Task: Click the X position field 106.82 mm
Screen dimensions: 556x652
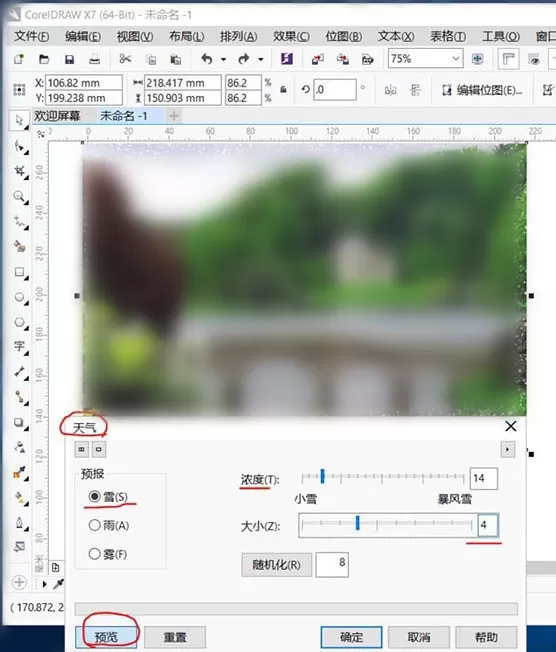Action: (84, 83)
